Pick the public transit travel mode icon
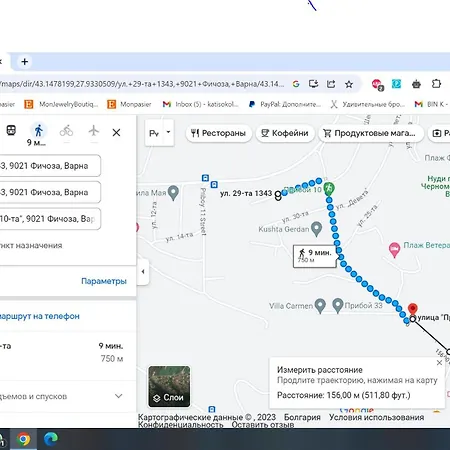This screenshot has height=450, width=450. tap(11, 130)
